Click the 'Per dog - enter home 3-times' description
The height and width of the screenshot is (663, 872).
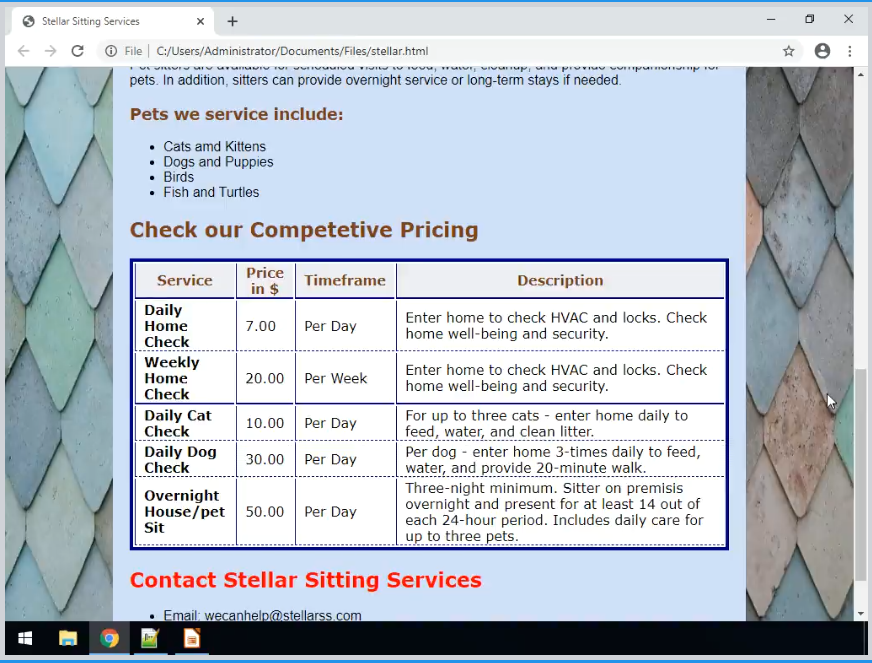coord(561,459)
